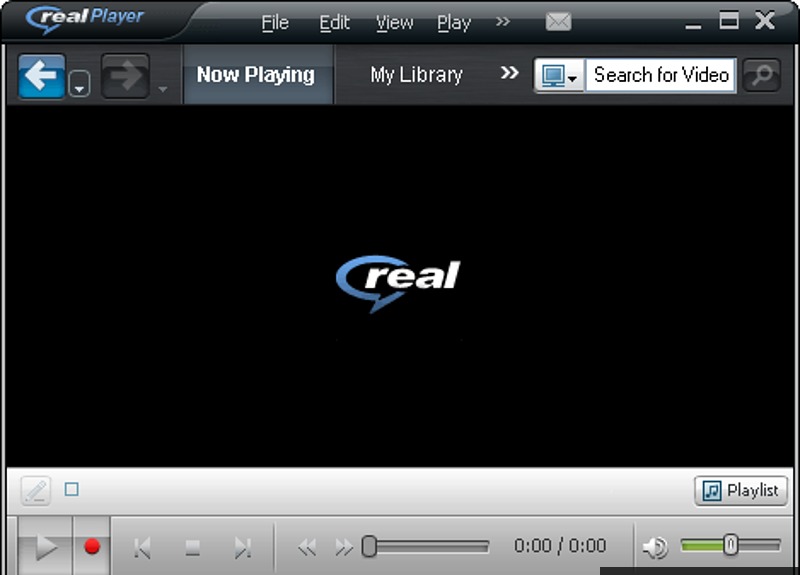The image size is (800, 575).
Task: Open the search type monitor dropdown
Action: [x=559, y=76]
